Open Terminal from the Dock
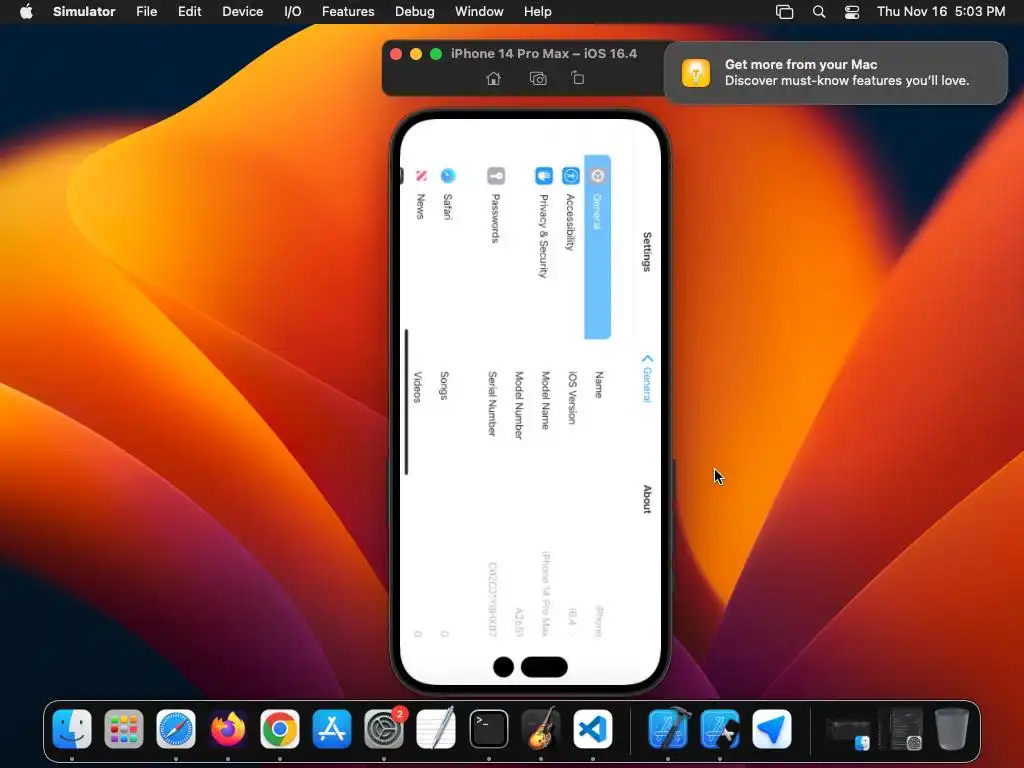The width and height of the screenshot is (1024, 768). 488,729
